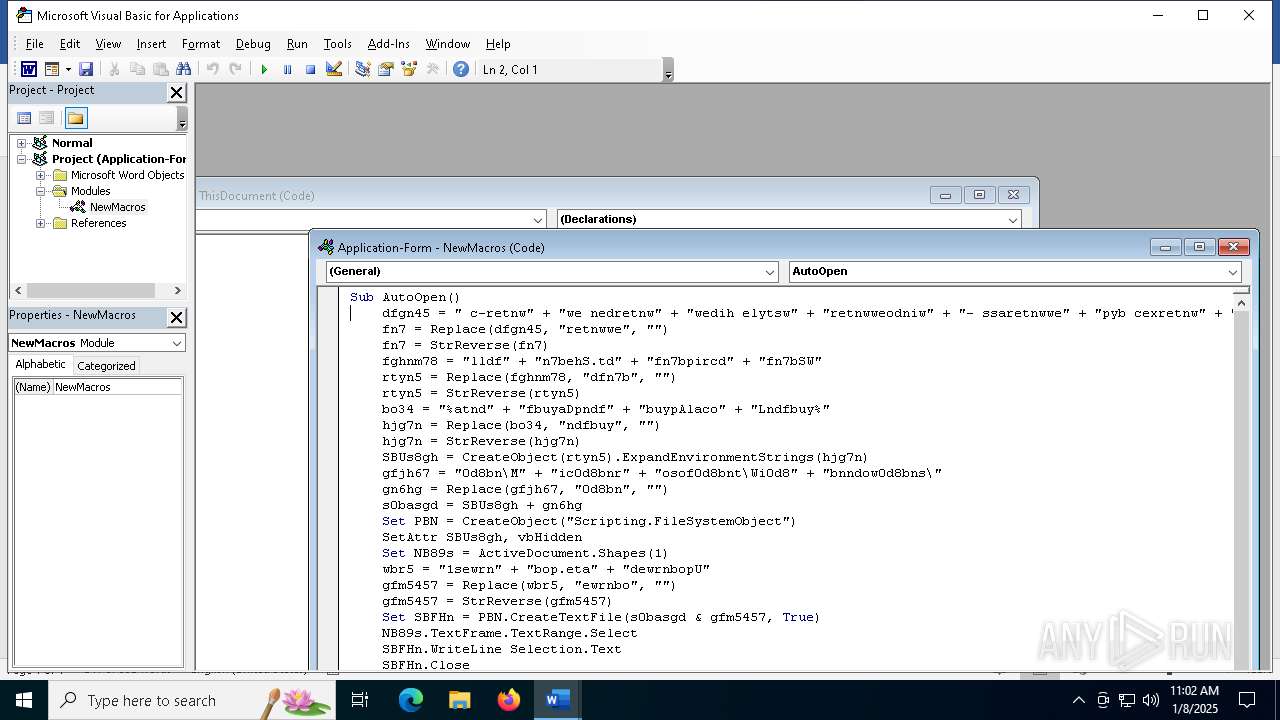Image resolution: width=1280 pixels, height=720 pixels.
Task: Click the (Name) NewMacros property field
Action: [x=98, y=387]
